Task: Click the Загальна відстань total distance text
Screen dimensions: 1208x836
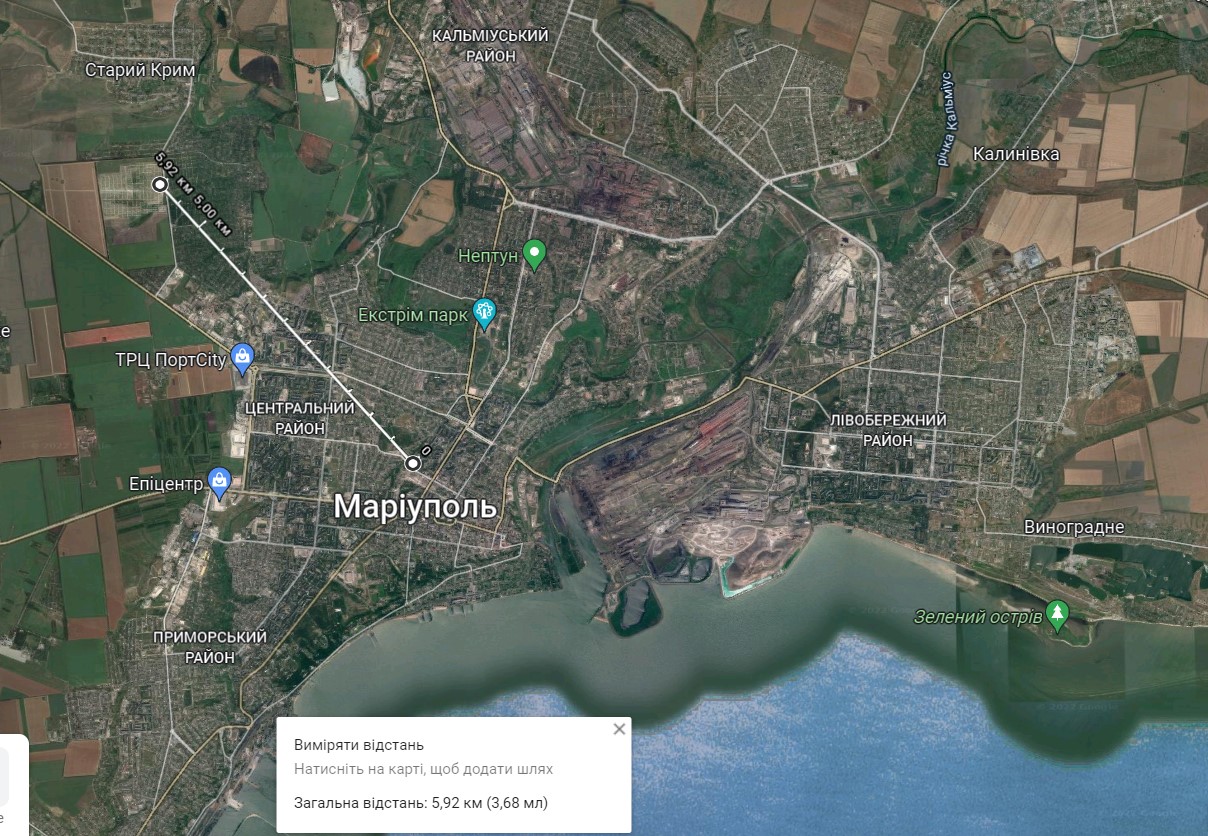Action: (421, 803)
